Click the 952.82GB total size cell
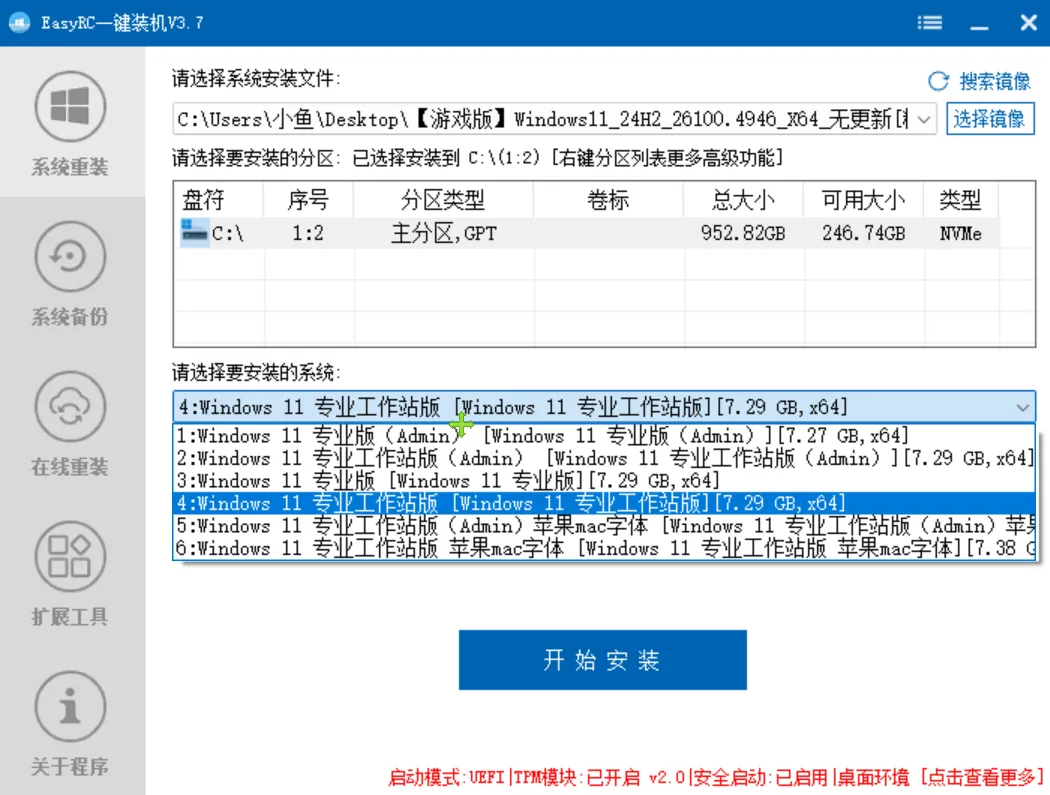1050x795 pixels. [743, 233]
